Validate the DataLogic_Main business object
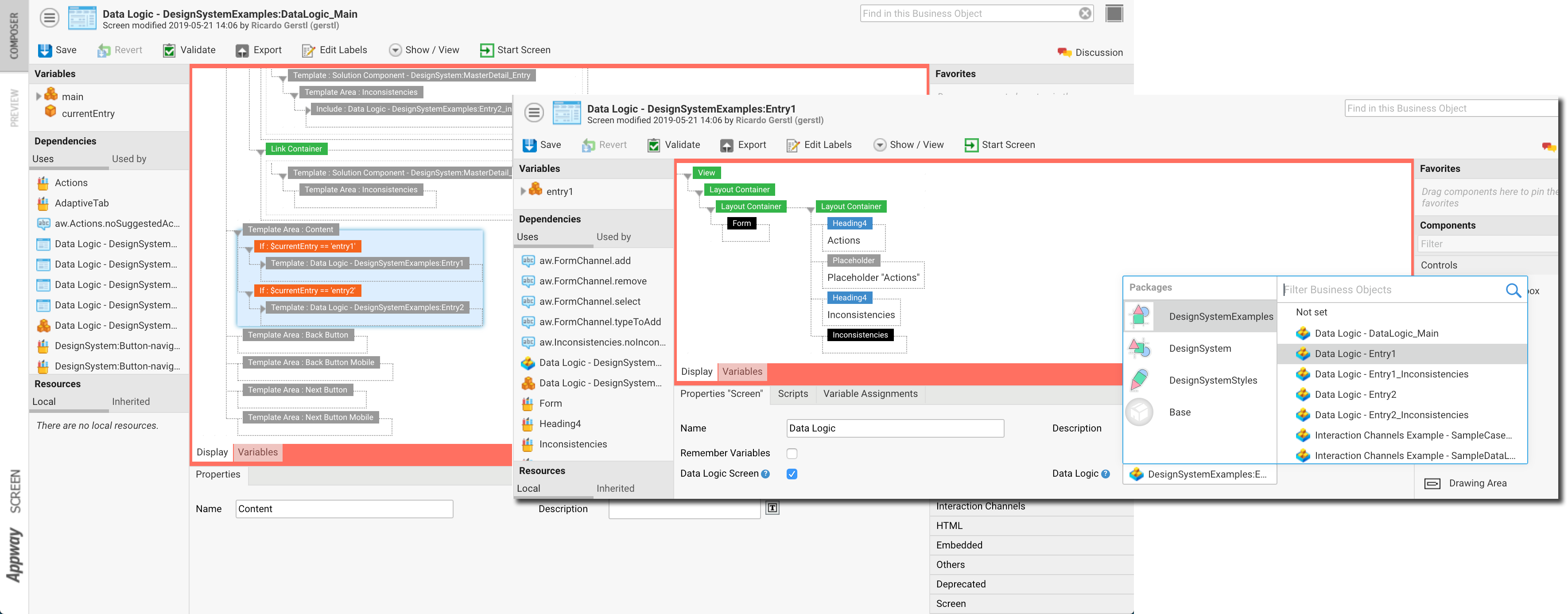Screen dimensions: 1568x614 [x=188, y=50]
